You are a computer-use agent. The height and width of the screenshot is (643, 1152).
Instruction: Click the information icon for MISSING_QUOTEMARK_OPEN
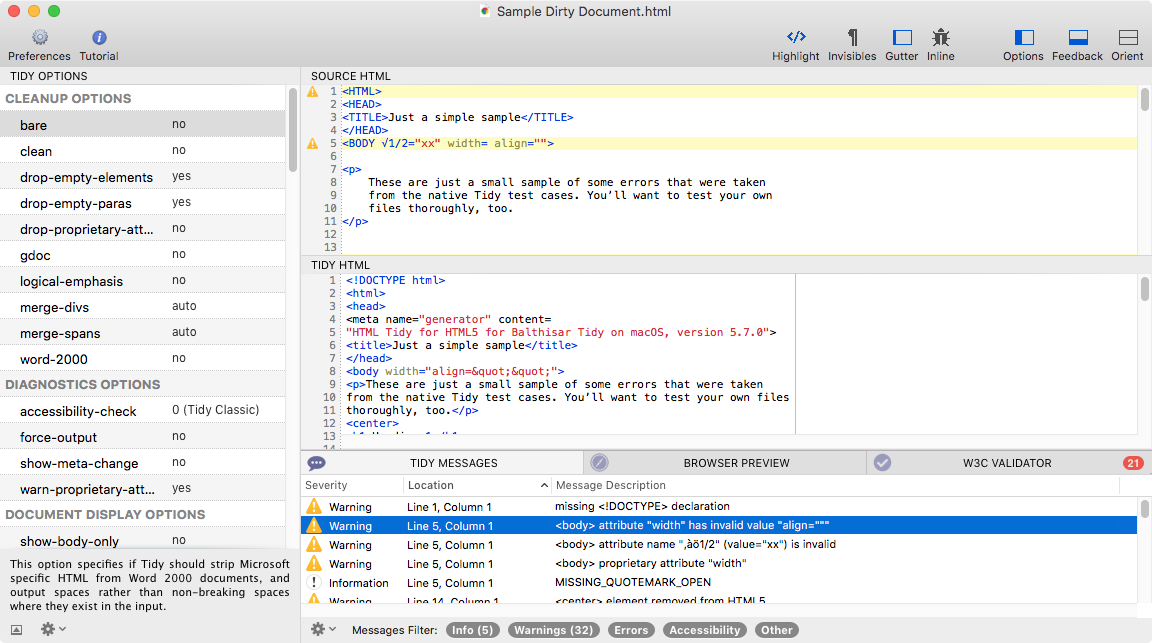pyautogui.click(x=314, y=583)
